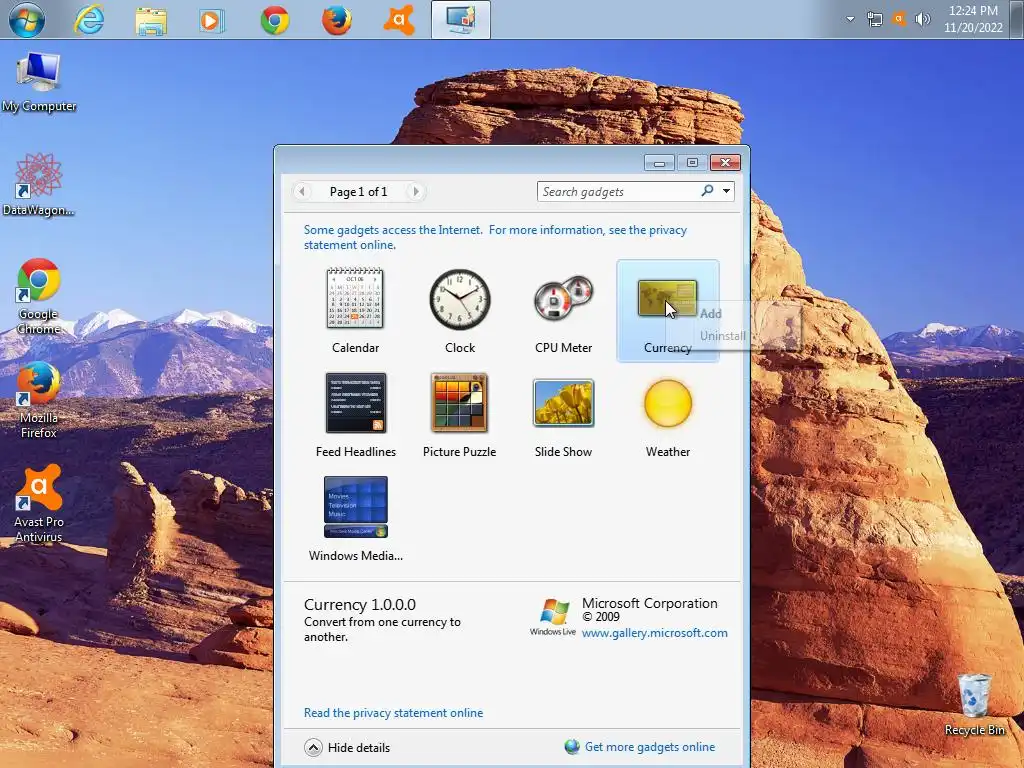This screenshot has height=768, width=1024.
Task: Click Get more gadgets online link
Action: pos(640,746)
